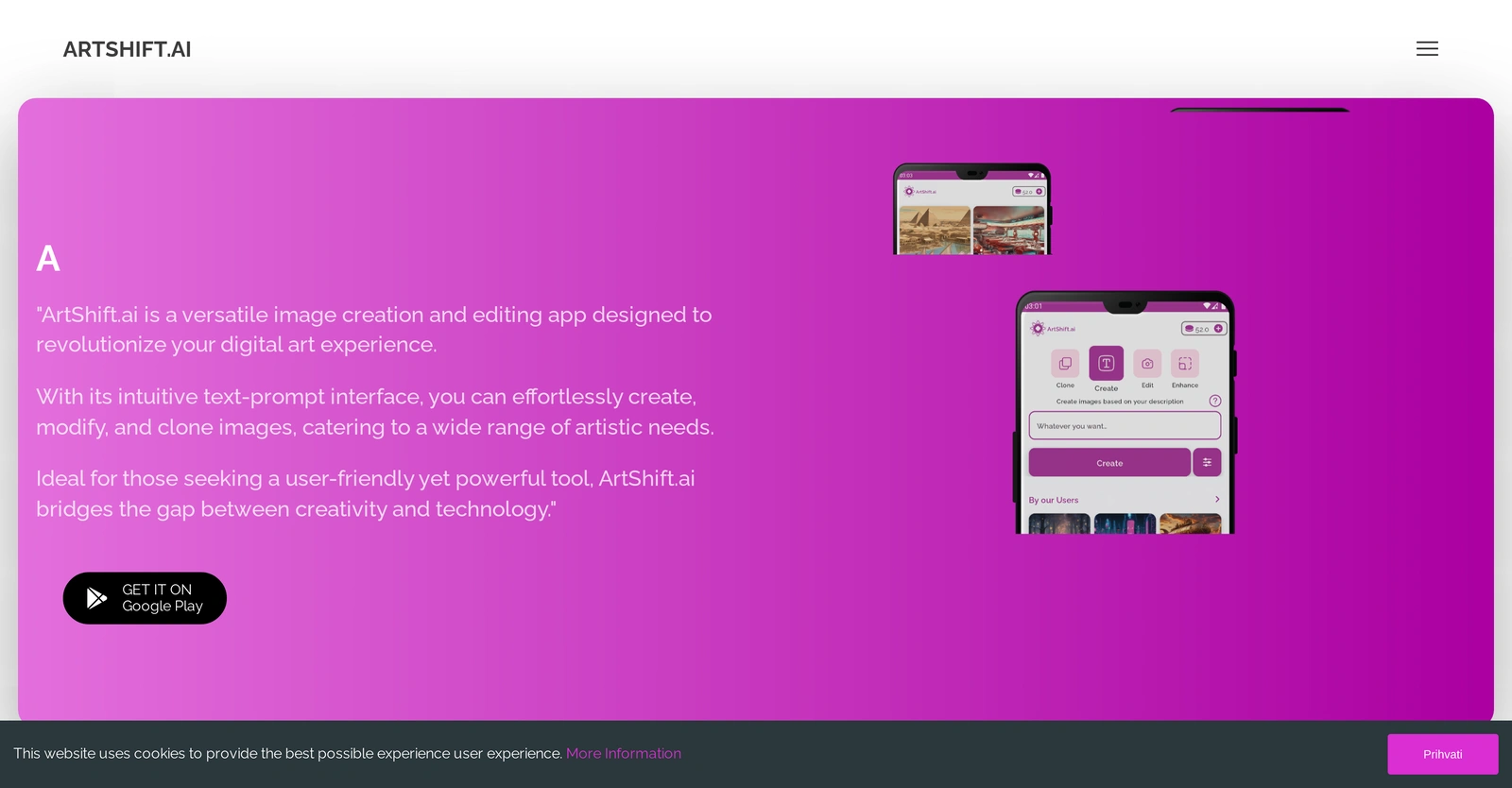1512x788 pixels.
Task: Click the Create text-tool icon in phone mockup
Action: [1106, 364]
